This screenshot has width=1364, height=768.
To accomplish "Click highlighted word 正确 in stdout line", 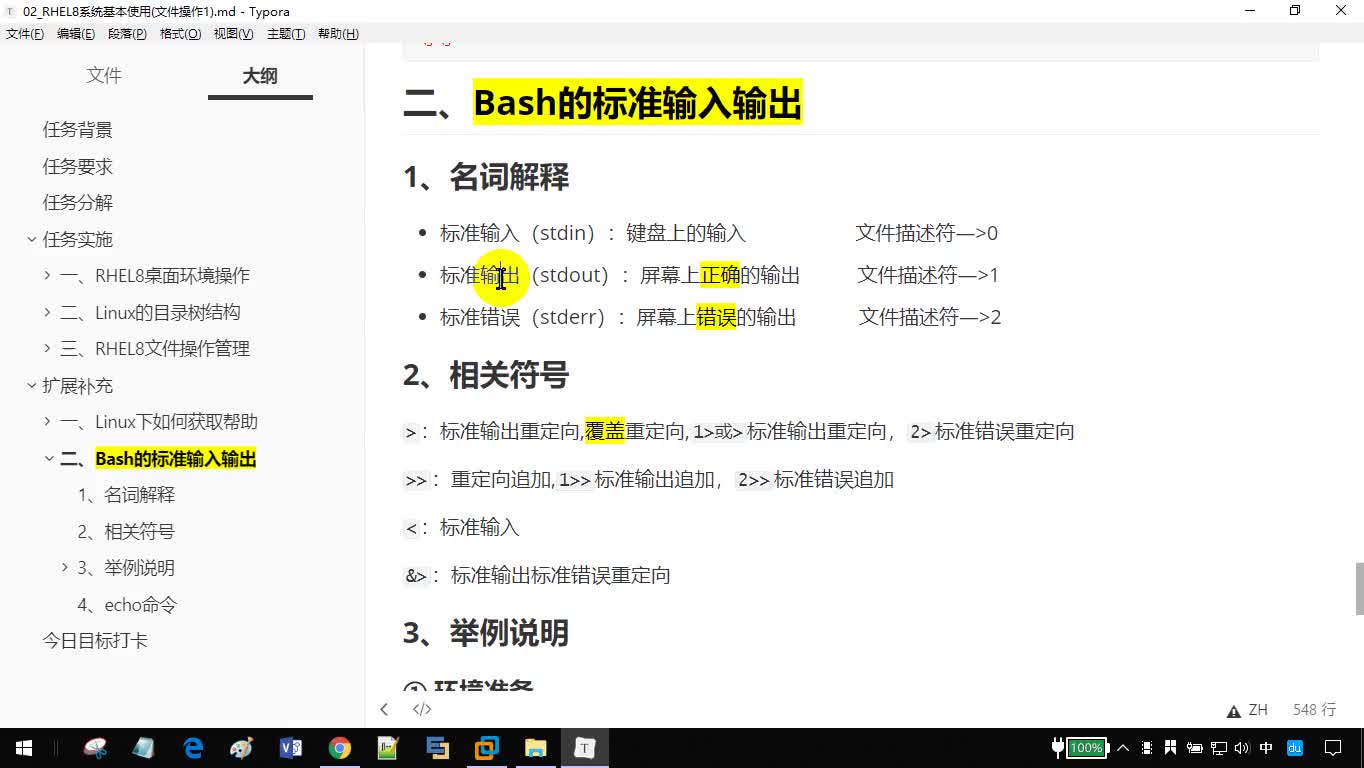I will click(720, 275).
